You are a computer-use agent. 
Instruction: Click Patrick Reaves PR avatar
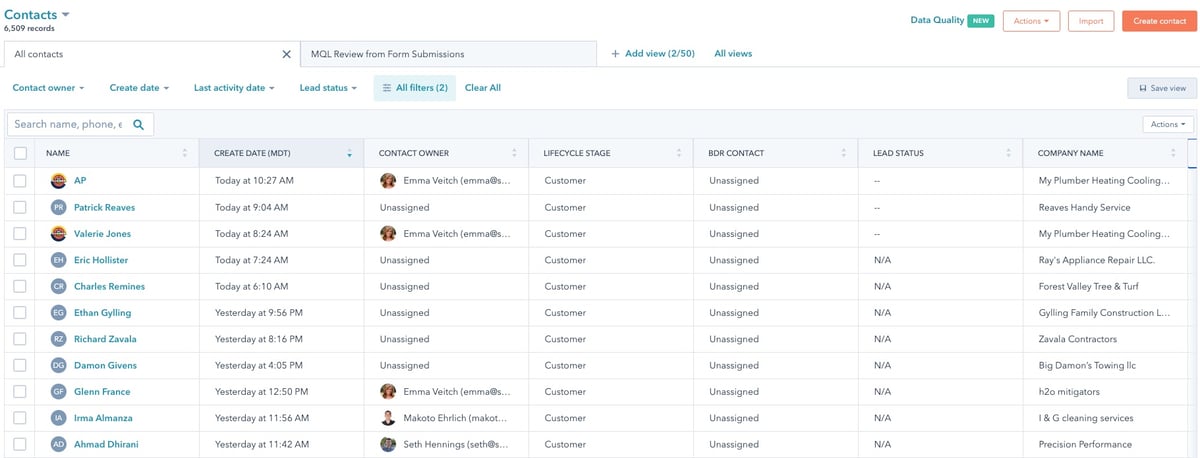(58, 207)
